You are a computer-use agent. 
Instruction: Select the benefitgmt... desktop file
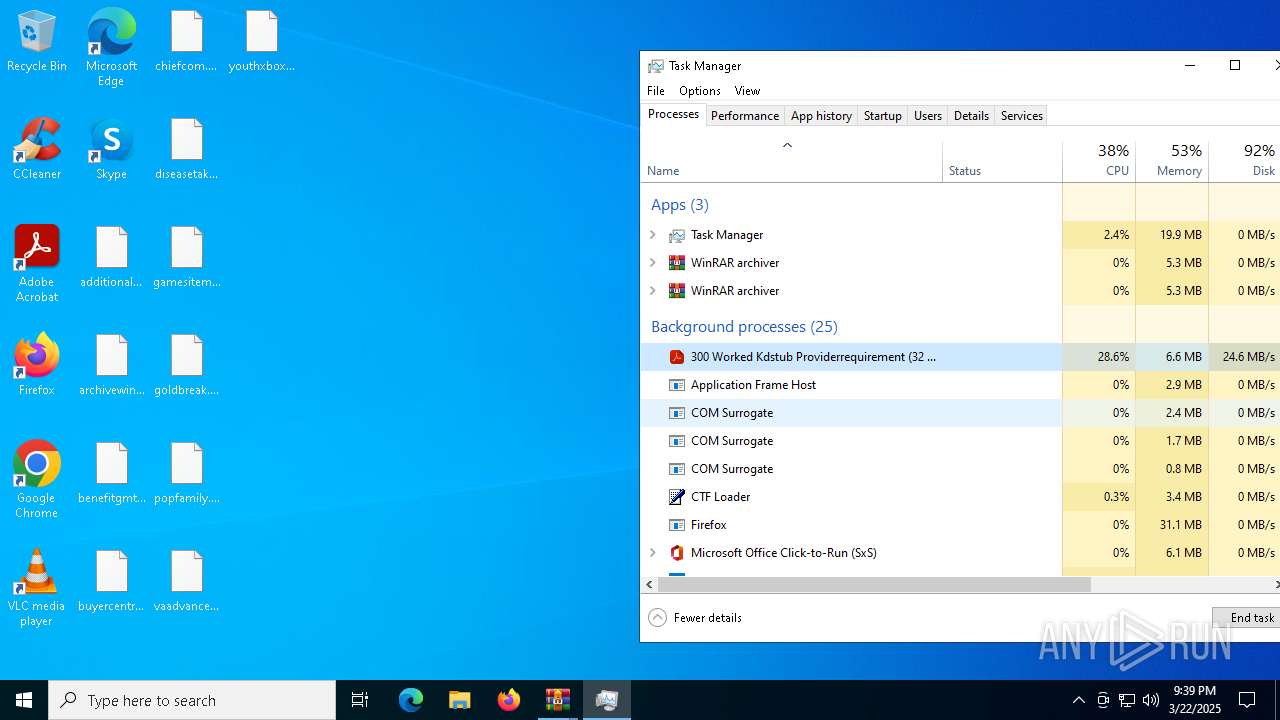pos(111,474)
